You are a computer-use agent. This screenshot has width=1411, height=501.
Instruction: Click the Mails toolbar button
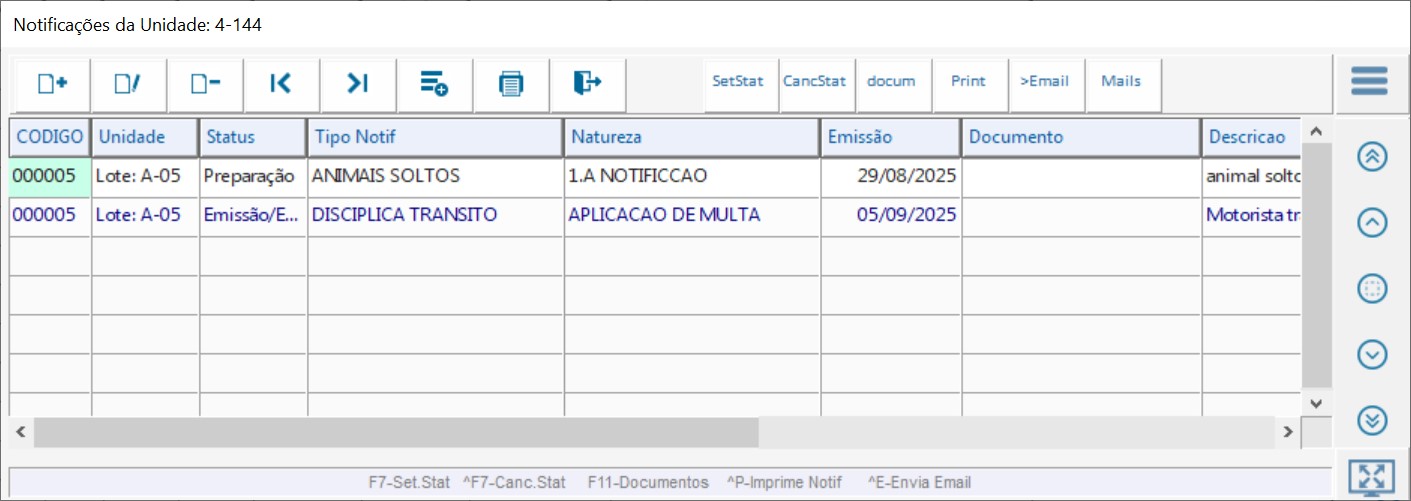click(1121, 82)
